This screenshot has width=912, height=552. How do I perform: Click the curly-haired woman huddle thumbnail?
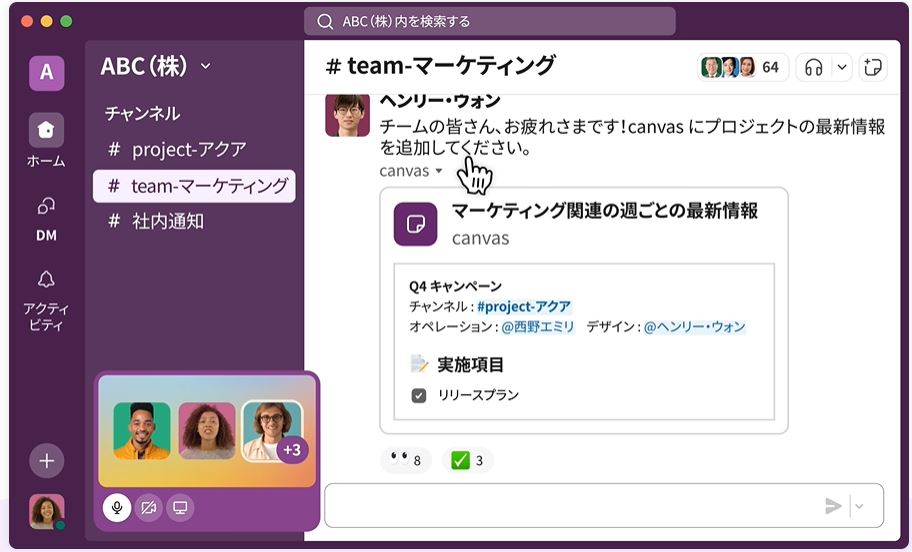[207, 430]
